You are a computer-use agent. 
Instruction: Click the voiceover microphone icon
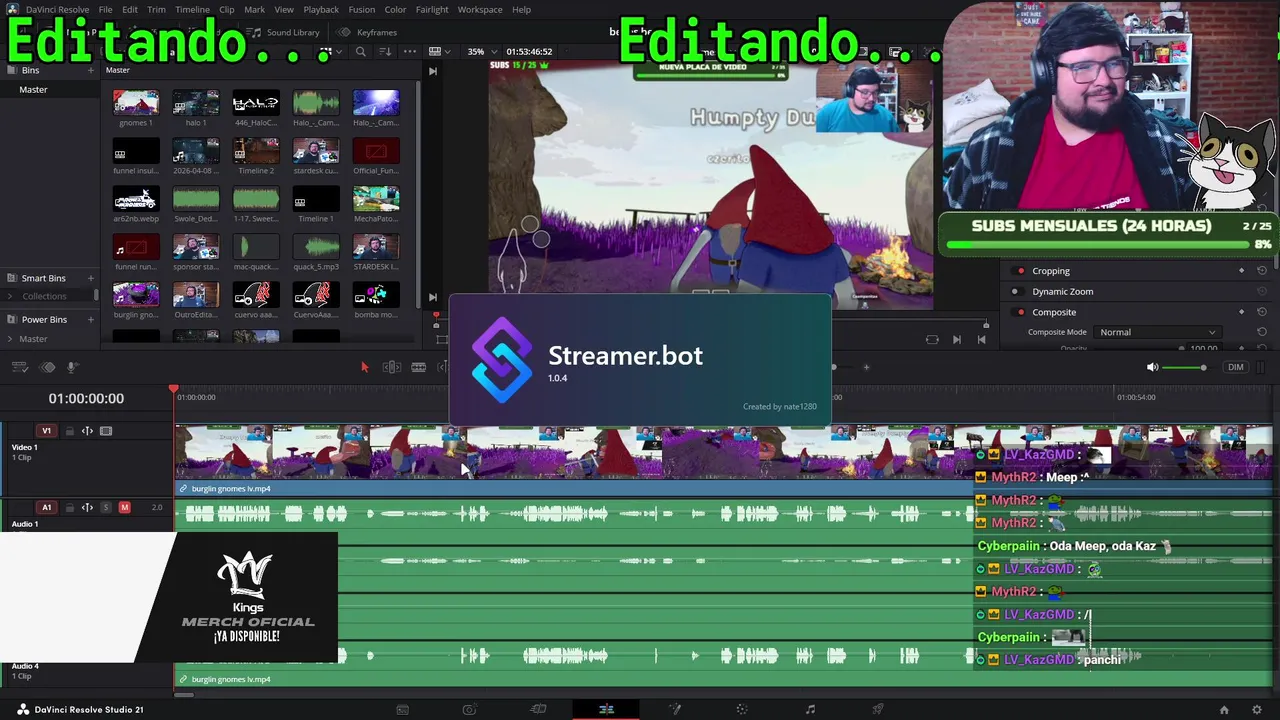(x=72, y=367)
